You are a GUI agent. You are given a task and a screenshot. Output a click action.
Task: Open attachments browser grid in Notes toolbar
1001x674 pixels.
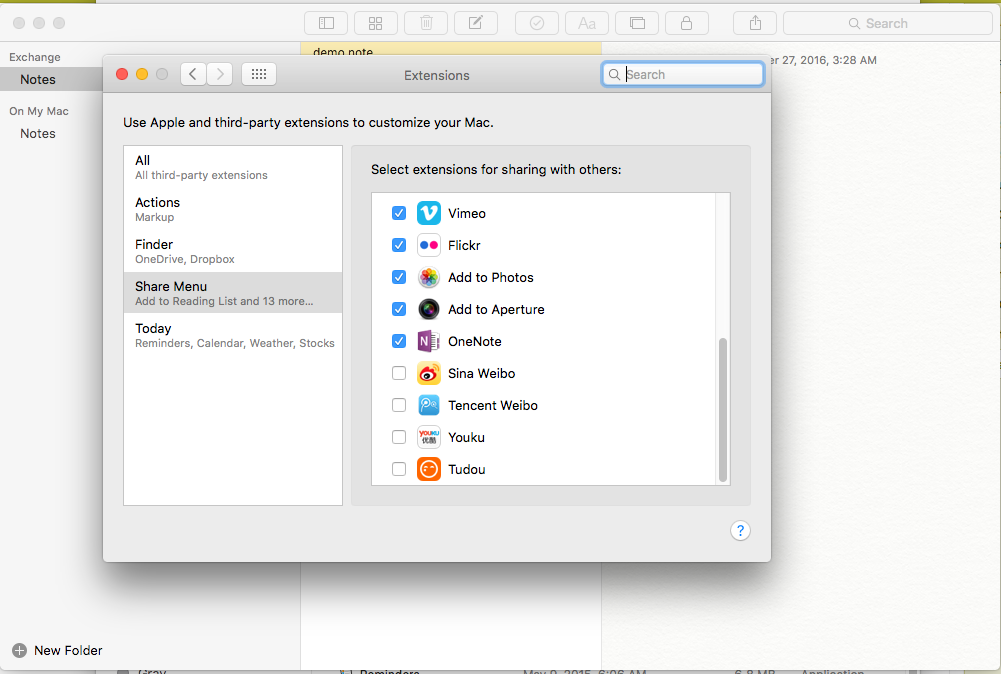(x=375, y=24)
